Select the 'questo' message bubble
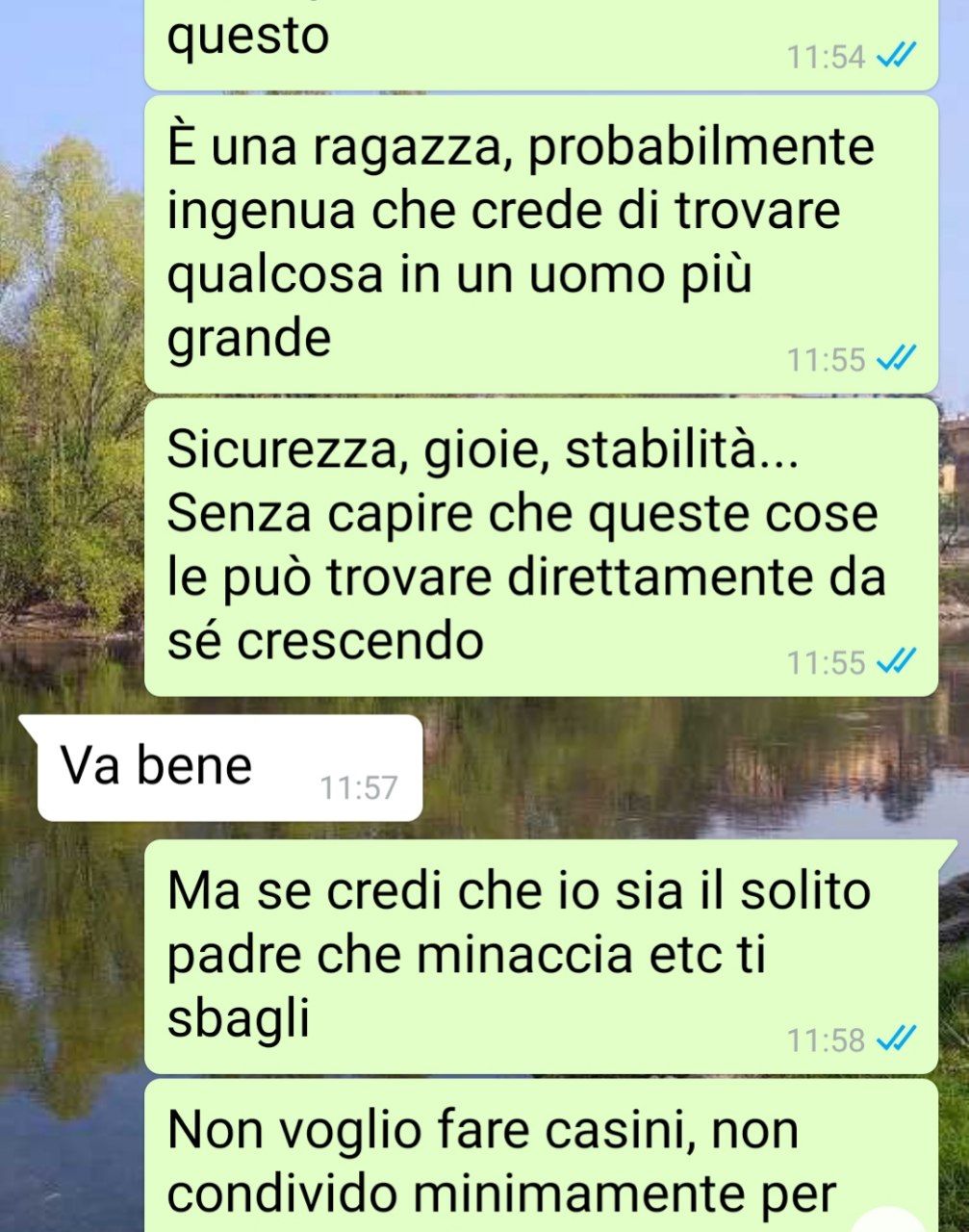The width and height of the screenshot is (969, 1232). [541, 44]
